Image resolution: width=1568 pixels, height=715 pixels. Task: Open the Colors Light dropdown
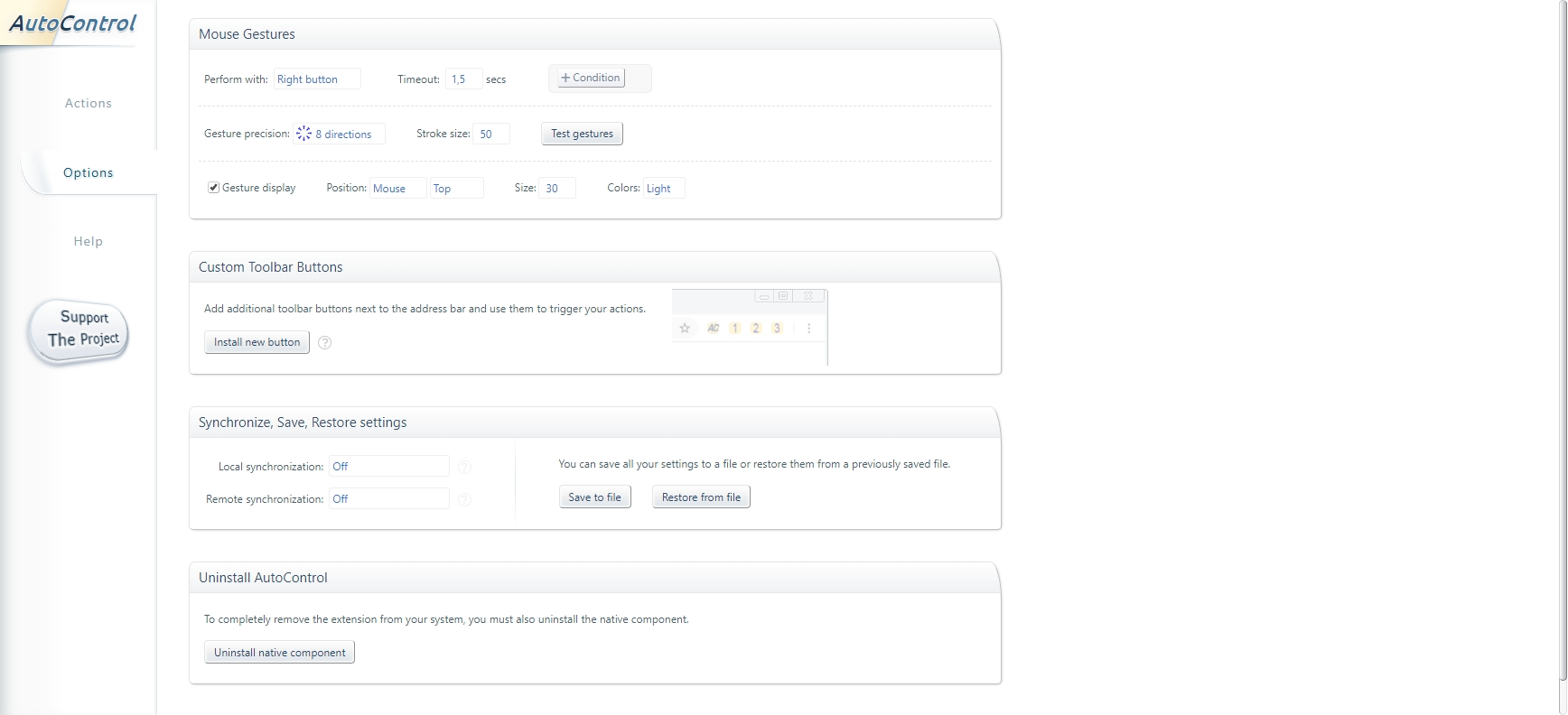(664, 188)
